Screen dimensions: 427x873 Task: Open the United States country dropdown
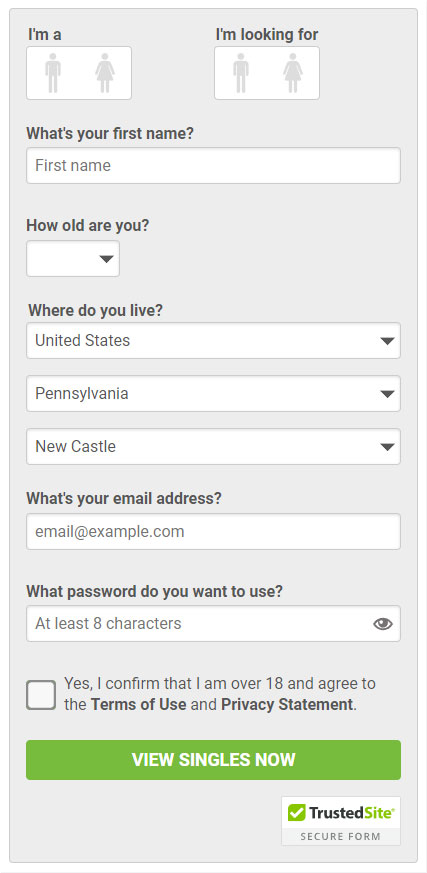[213, 341]
